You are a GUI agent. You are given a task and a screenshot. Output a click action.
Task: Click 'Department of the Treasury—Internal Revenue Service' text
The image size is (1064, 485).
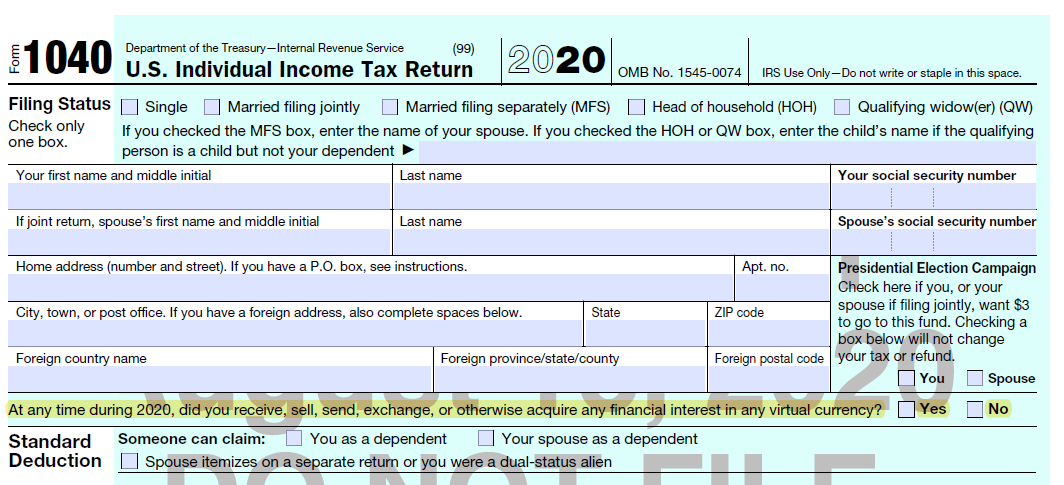[x=265, y=48]
